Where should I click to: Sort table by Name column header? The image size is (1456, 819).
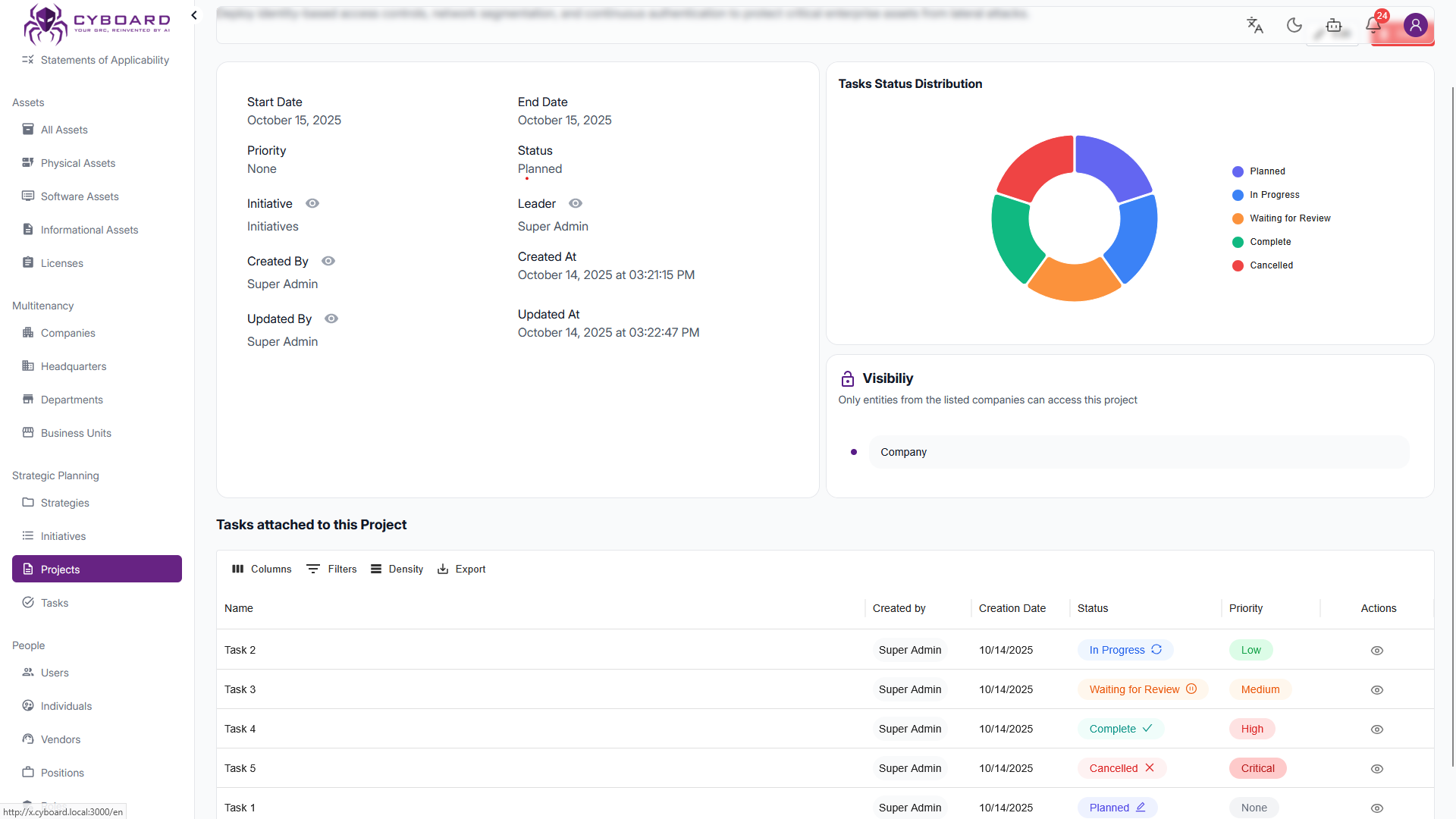[x=239, y=608]
